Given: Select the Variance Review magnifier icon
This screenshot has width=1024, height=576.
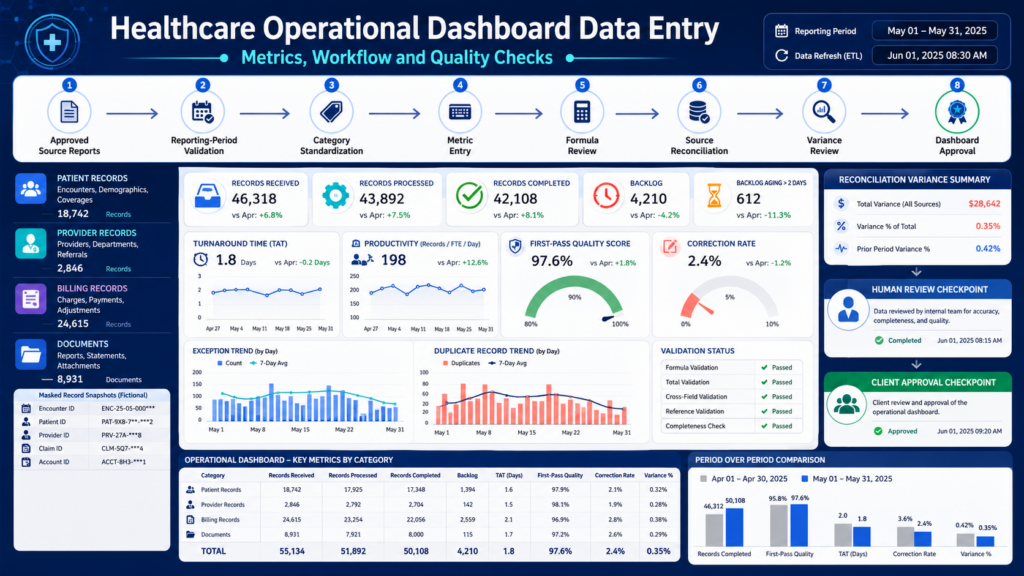Looking at the screenshot, I should [x=824, y=112].
